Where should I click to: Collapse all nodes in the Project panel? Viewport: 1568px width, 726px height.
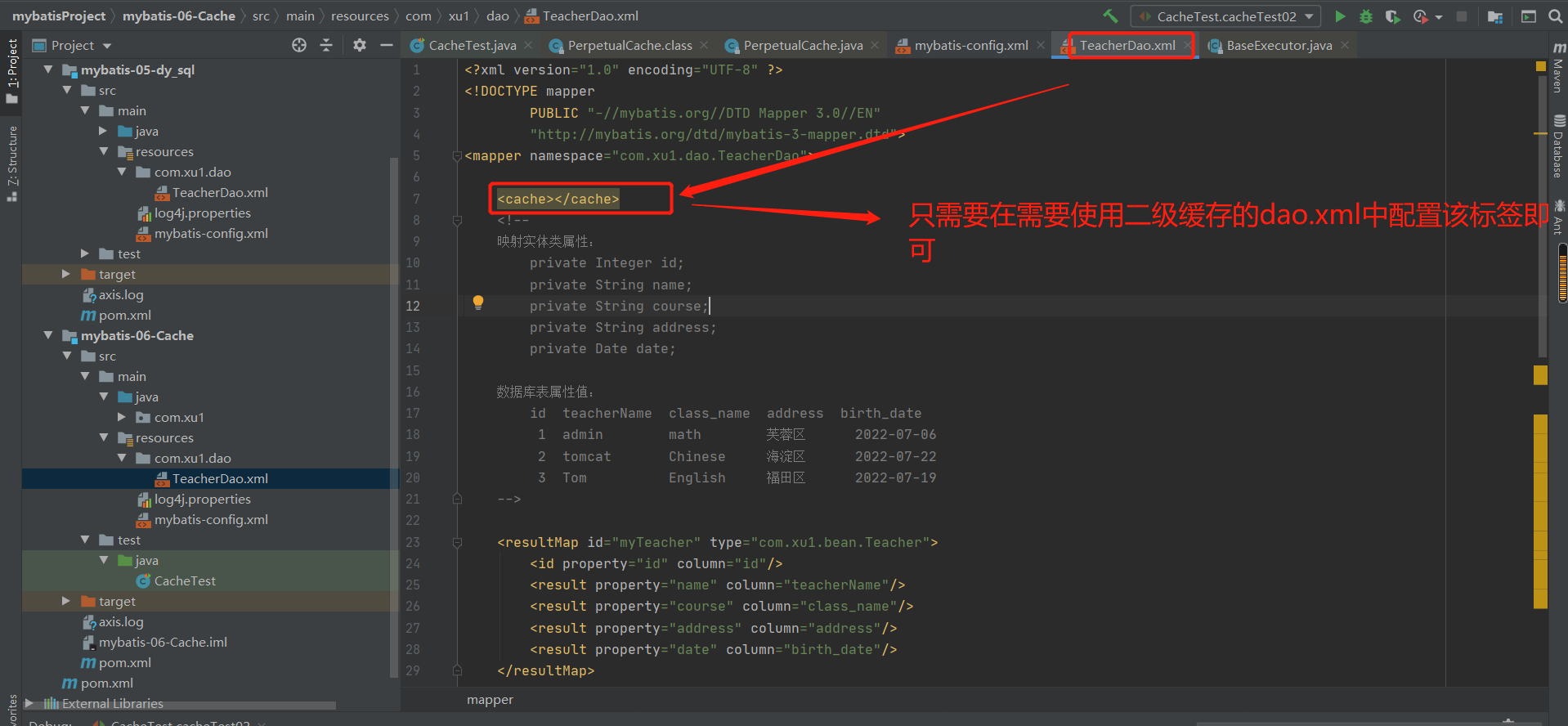click(x=326, y=45)
